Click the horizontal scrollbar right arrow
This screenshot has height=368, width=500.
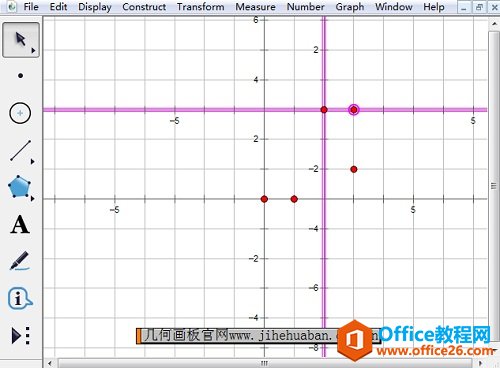[480, 363]
